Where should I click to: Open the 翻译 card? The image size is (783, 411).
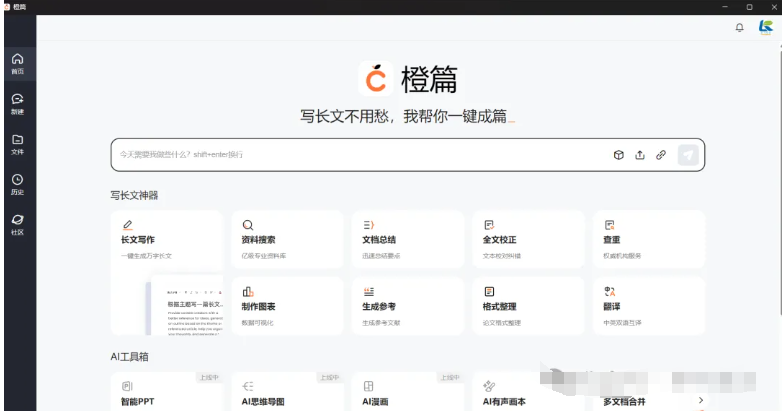pos(649,306)
